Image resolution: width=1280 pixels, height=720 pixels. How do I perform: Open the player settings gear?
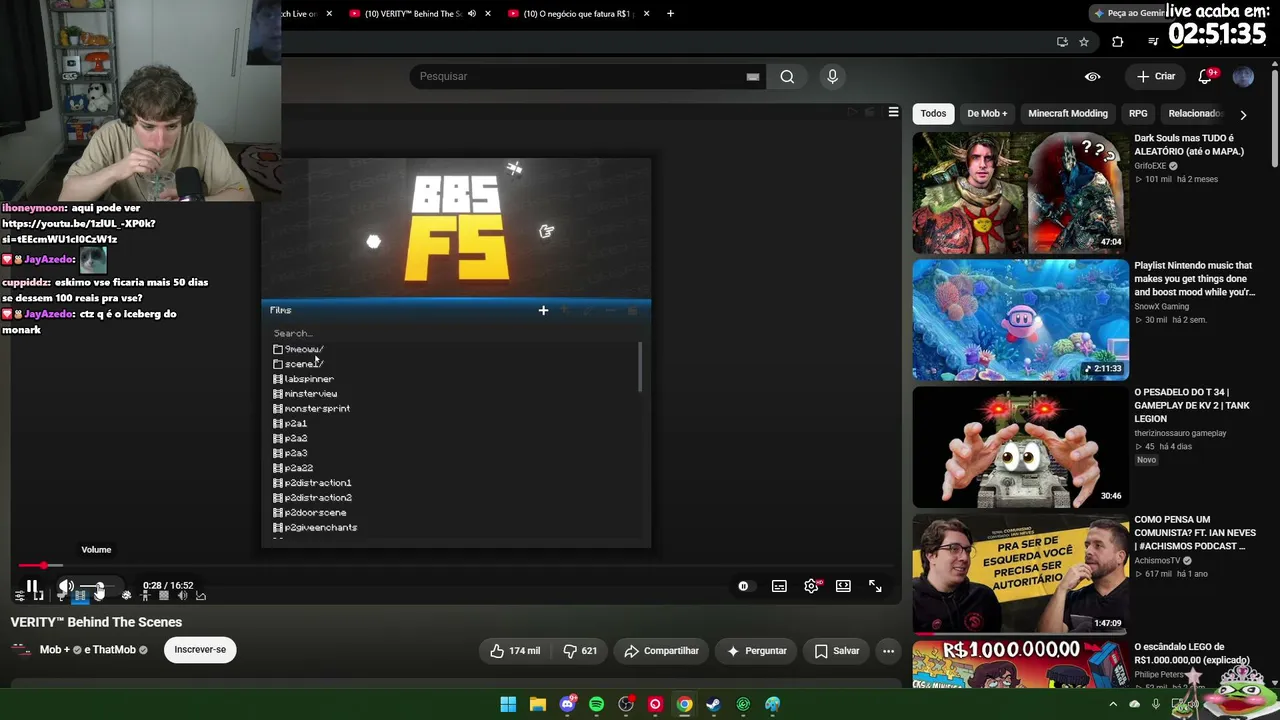(811, 586)
